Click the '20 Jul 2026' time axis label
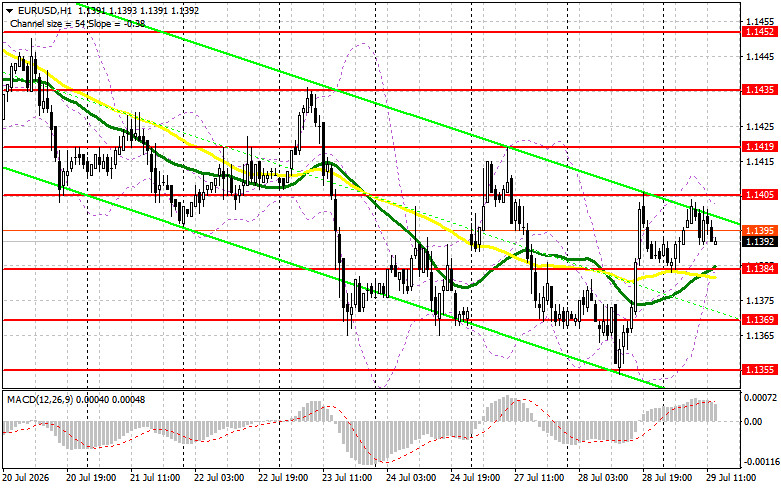This screenshot has height=489, width=781. (x=26, y=478)
